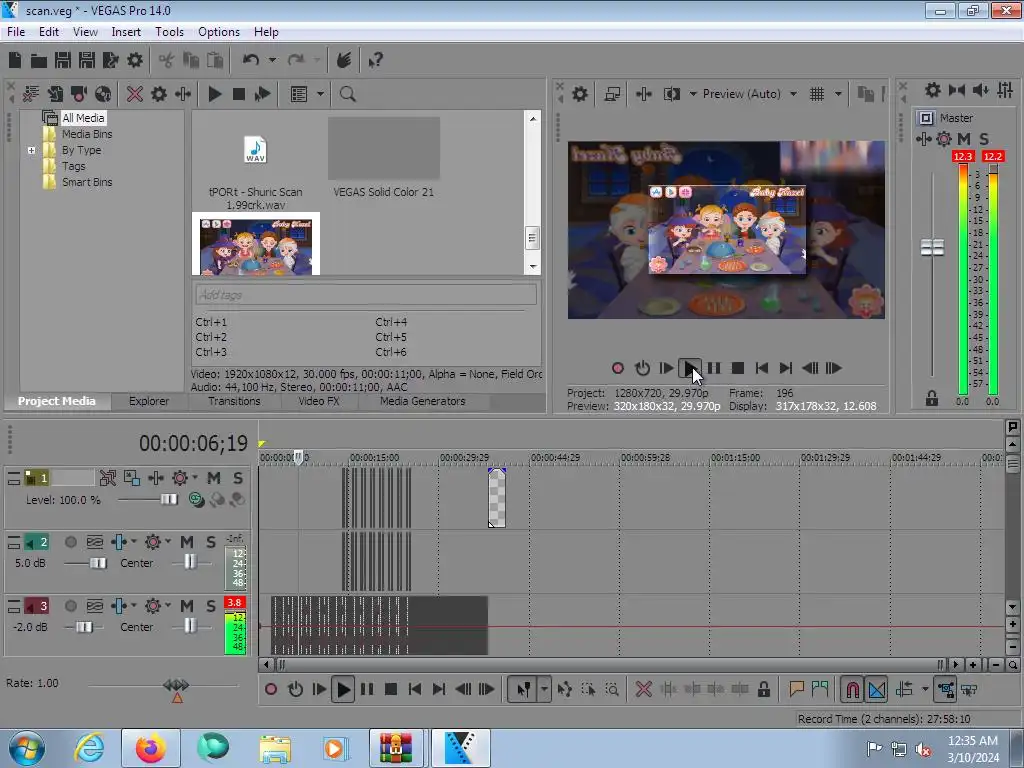The width and height of the screenshot is (1024, 768).
Task: Expand the By Type media bin
Action: click(31, 150)
